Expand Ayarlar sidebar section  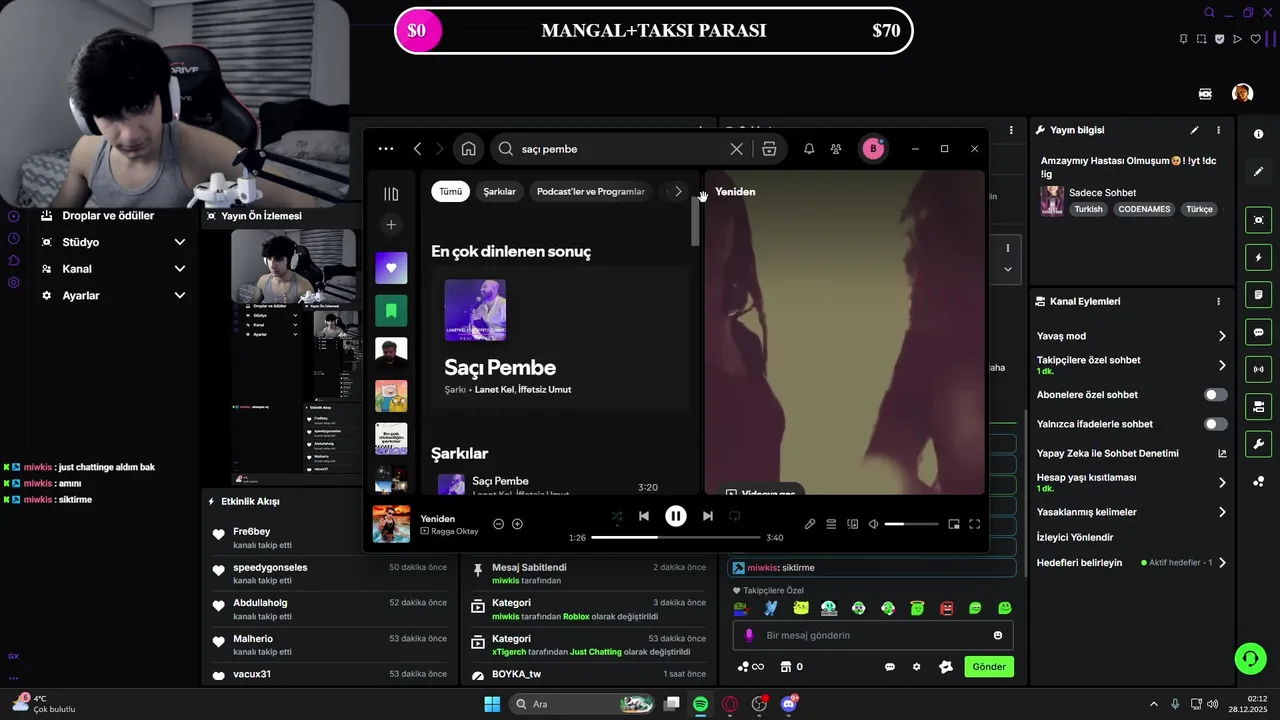tap(113, 296)
